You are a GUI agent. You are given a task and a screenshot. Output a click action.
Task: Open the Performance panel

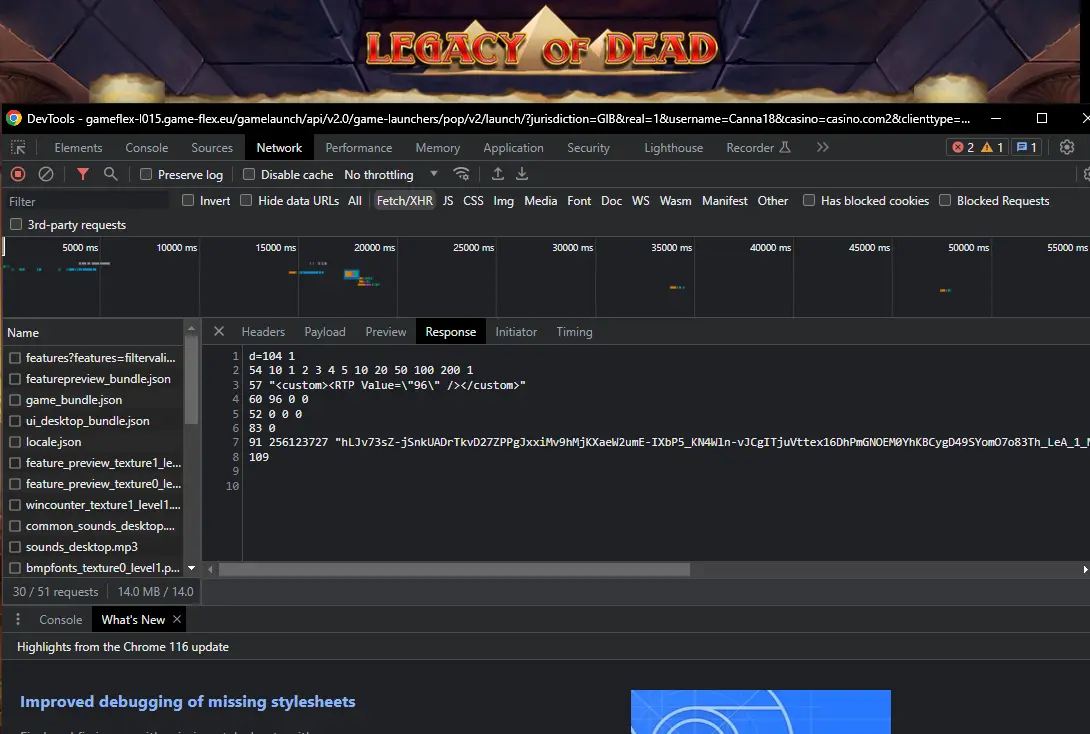[359, 147]
